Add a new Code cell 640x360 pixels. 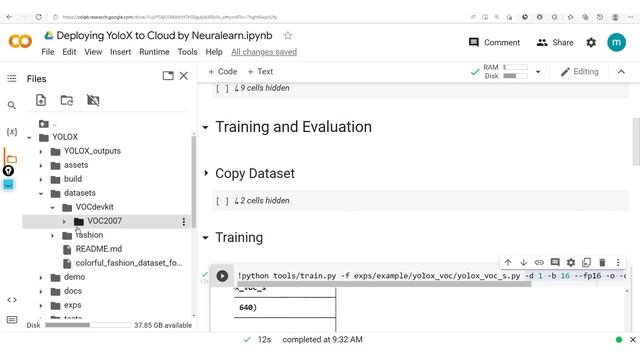pos(222,71)
